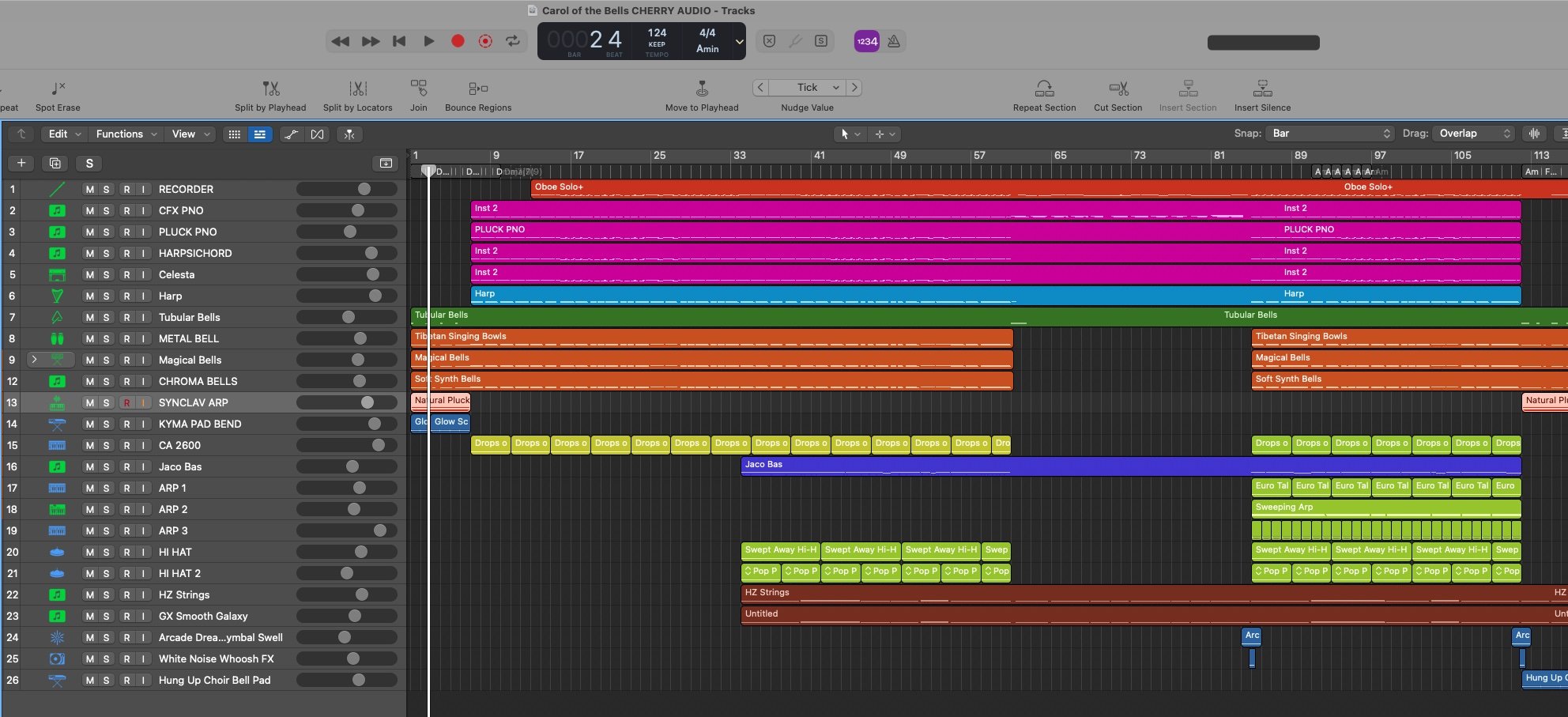Click the Cut Section icon
The image size is (1568, 717).
click(x=1118, y=89)
